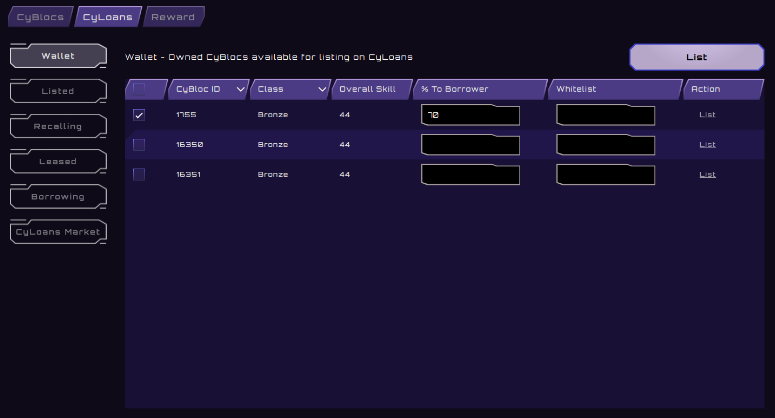Show the Leased section
This screenshot has height=418, width=775.
[58, 161]
